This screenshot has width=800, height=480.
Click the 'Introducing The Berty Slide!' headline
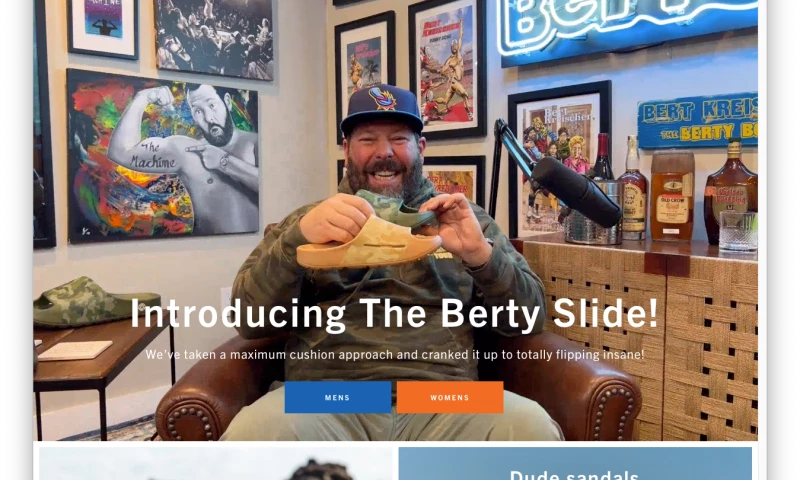pos(394,313)
